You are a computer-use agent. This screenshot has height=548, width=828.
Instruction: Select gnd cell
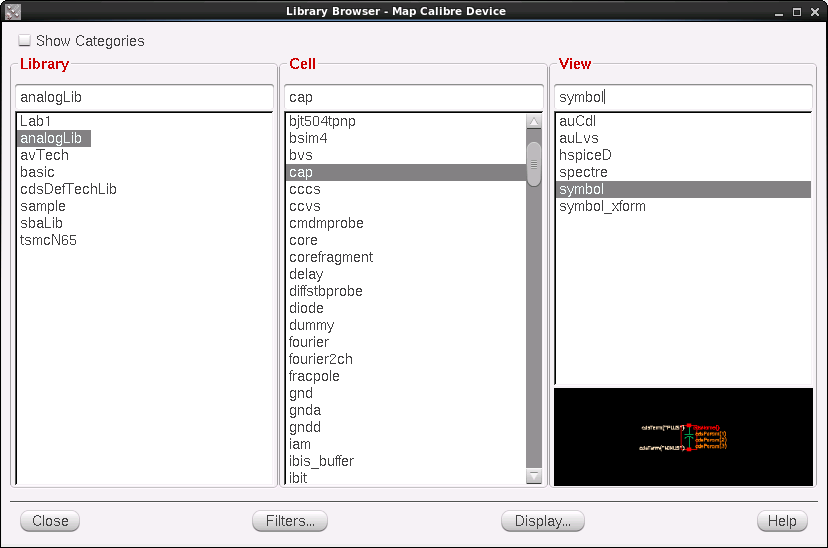pos(301,393)
